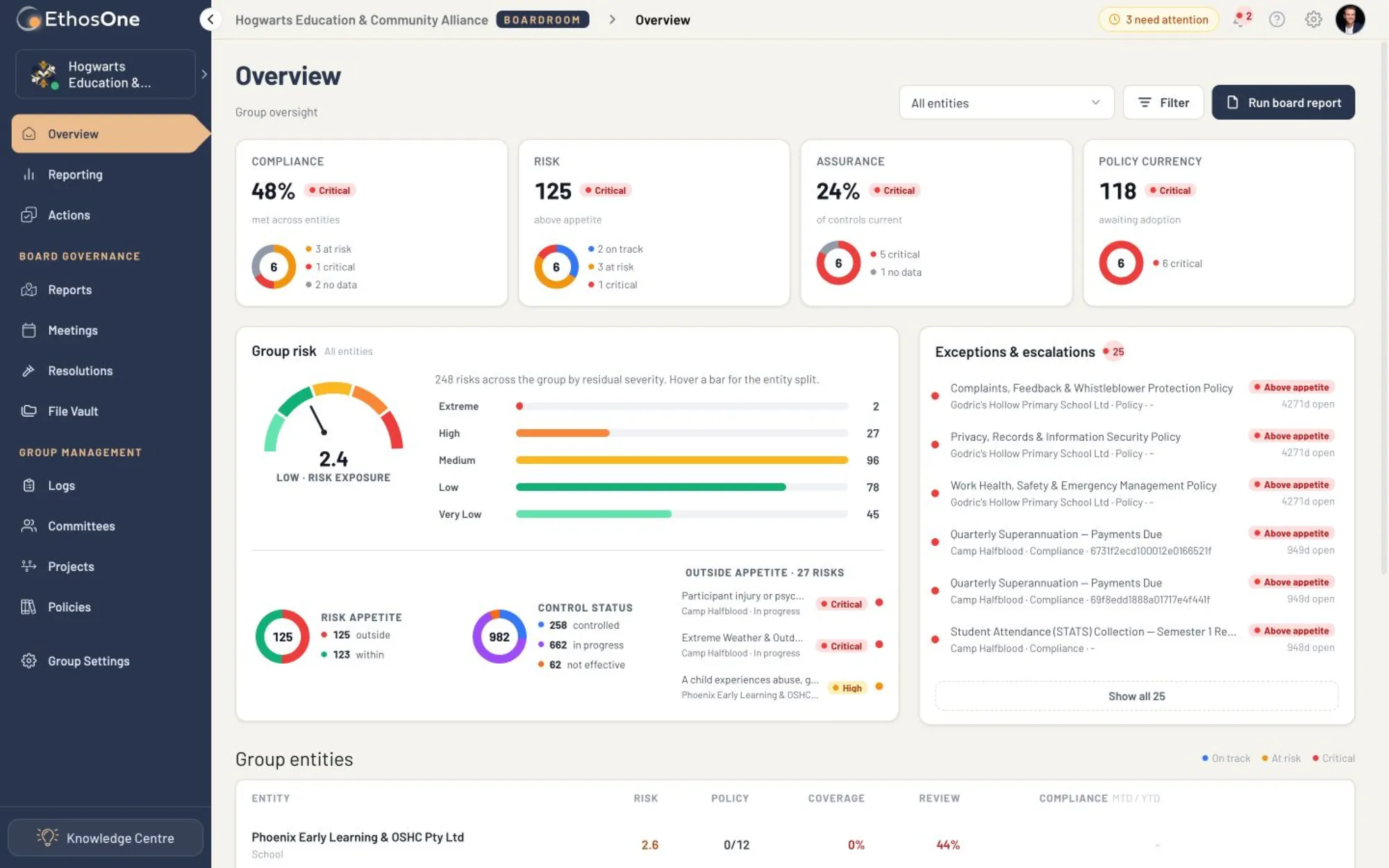The width and height of the screenshot is (1389, 868).
Task: Click Show all 25 exceptions
Action: click(1136, 696)
